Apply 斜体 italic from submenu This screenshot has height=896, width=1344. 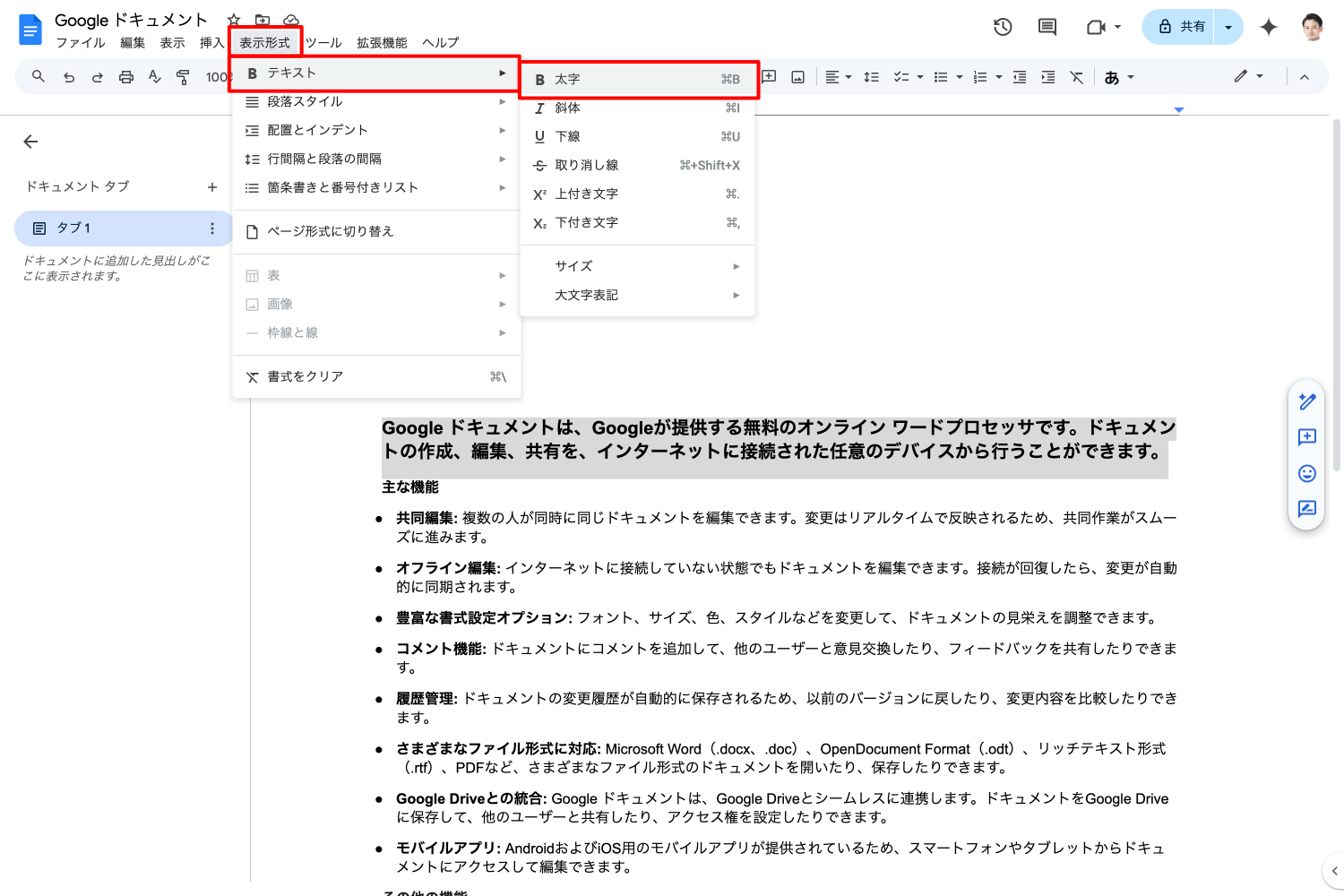(x=637, y=108)
